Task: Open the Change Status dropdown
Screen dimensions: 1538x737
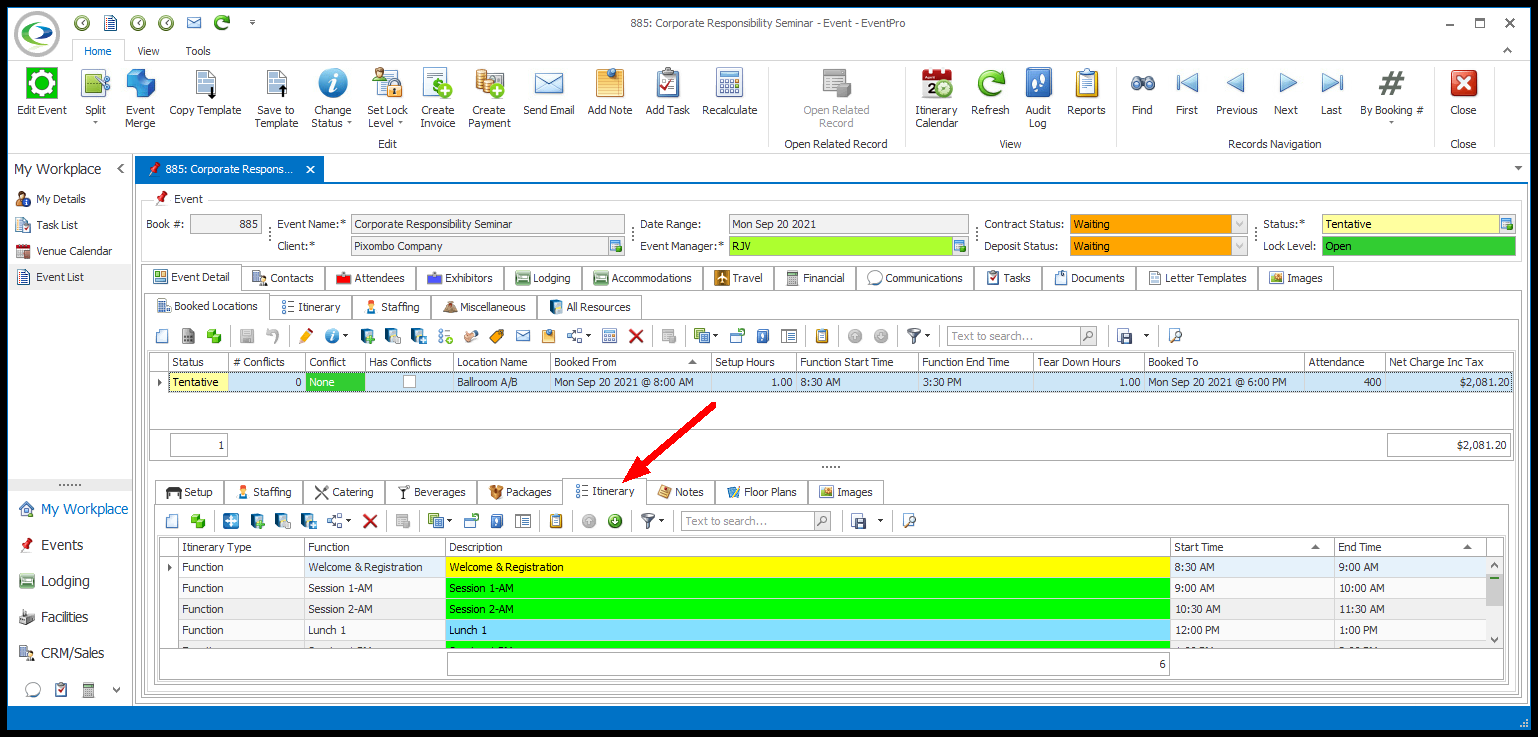Action: tap(350, 123)
